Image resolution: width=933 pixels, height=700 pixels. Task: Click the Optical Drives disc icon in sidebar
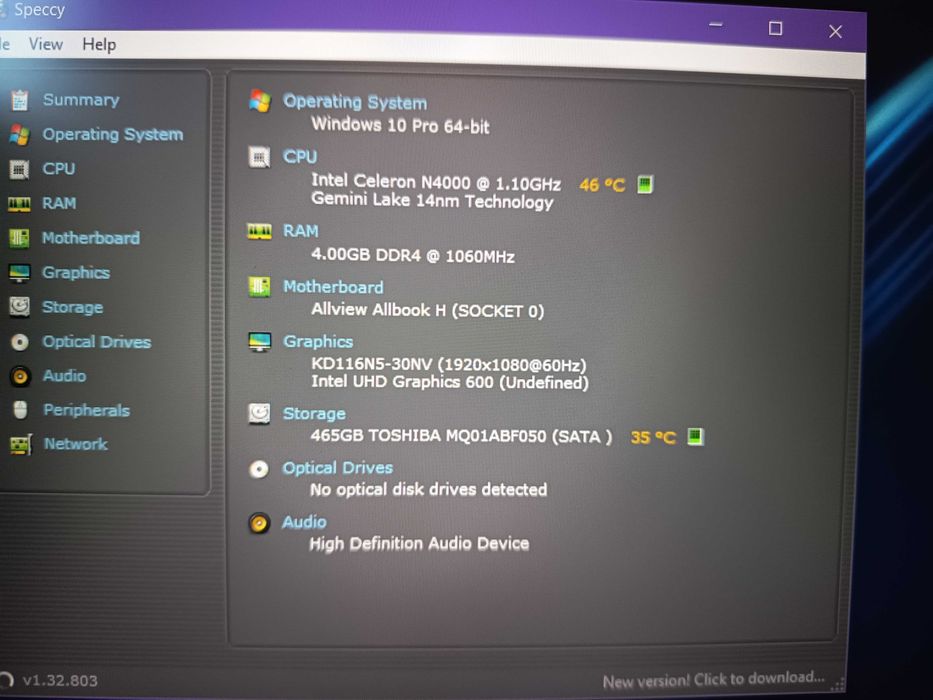20,342
